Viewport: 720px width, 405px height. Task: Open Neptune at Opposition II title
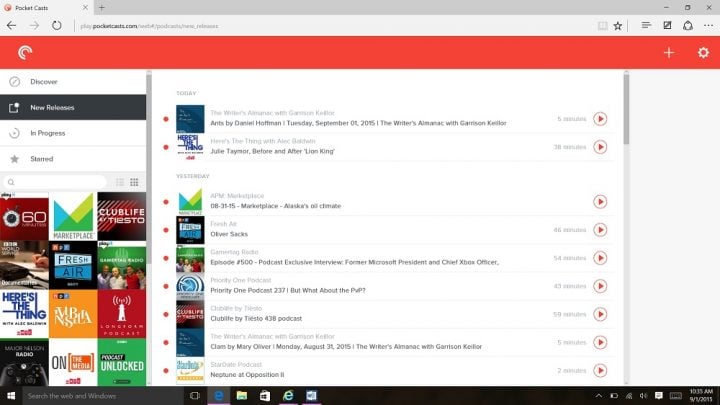pyautogui.click(x=247, y=375)
